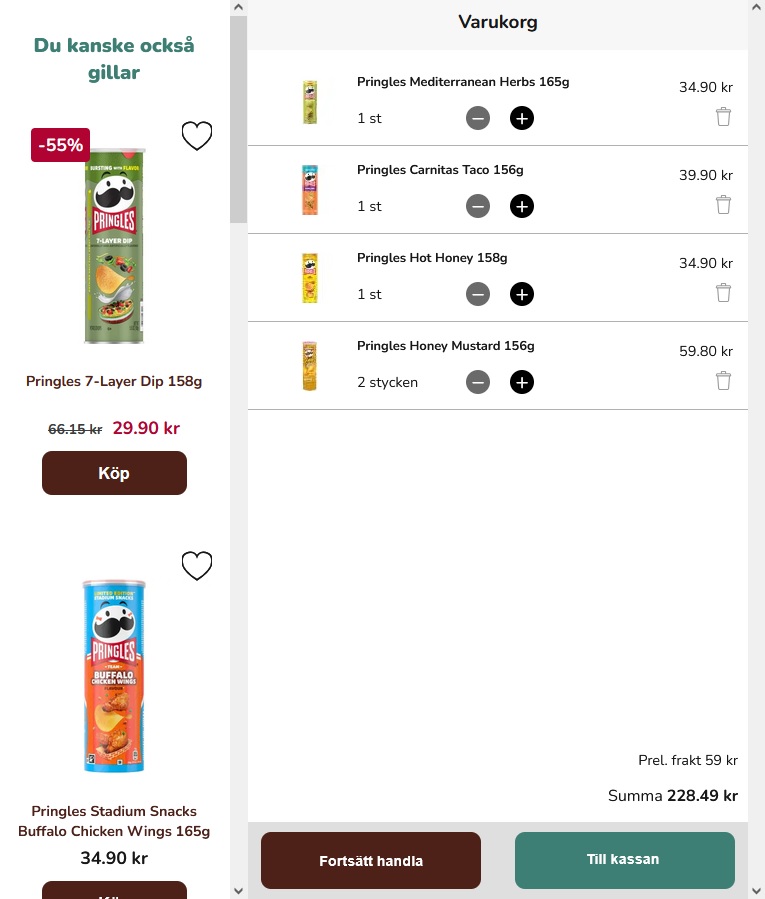
Task: Decrease quantity of Pringles Hot Honey
Action: click(x=478, y=294)
